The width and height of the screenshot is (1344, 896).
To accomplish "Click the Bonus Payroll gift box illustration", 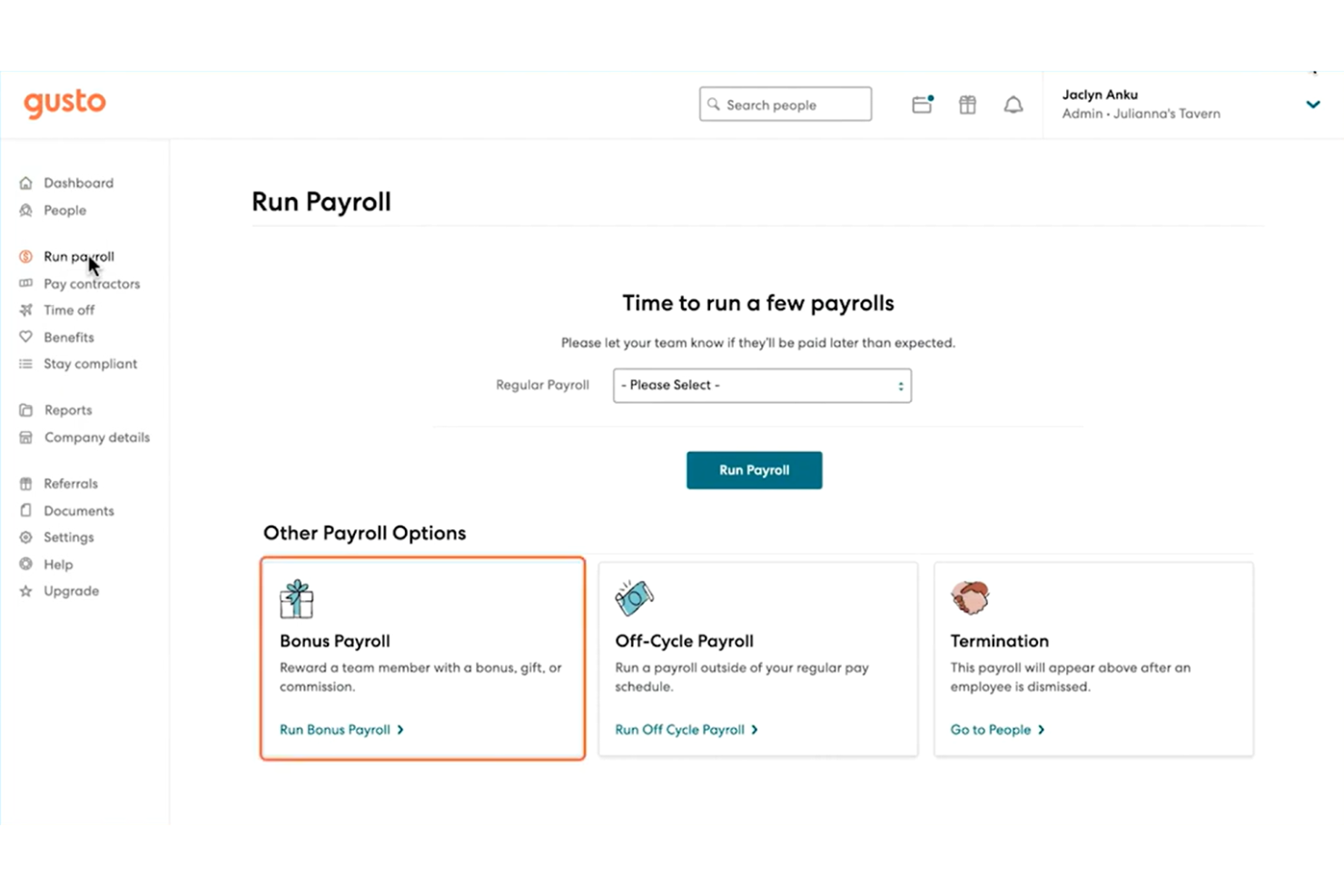I will pos(297,598).
